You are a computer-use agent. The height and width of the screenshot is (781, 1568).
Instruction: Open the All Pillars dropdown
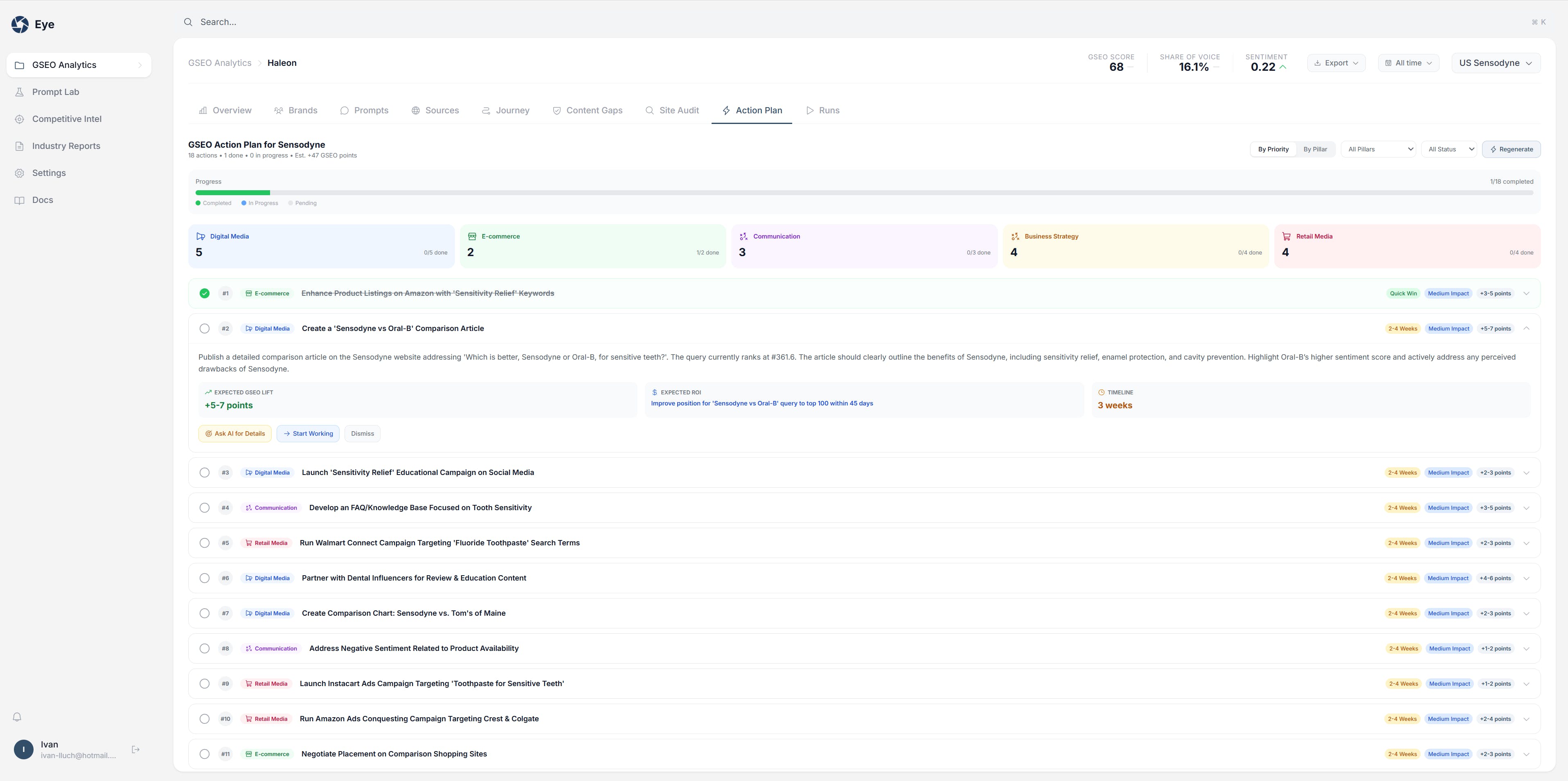click(1379, 149)
